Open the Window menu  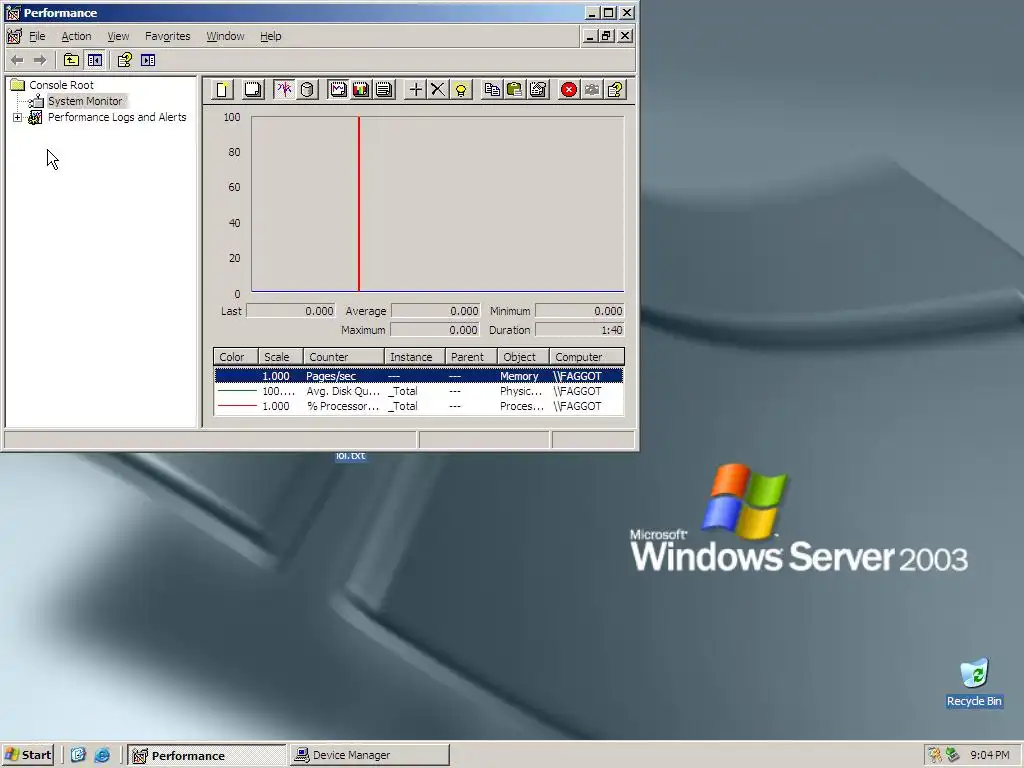pyautogui.click(x=225, y=37)
